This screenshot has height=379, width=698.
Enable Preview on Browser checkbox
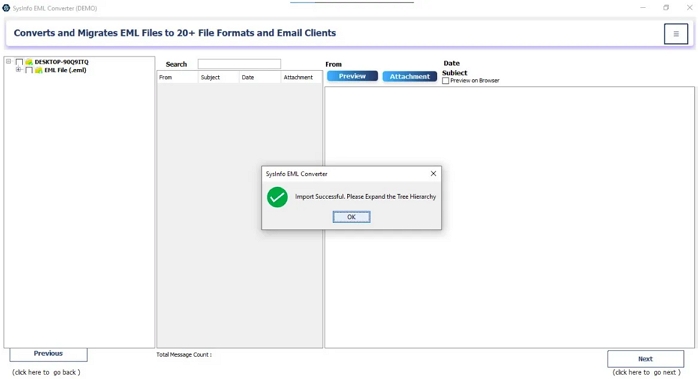446,81
